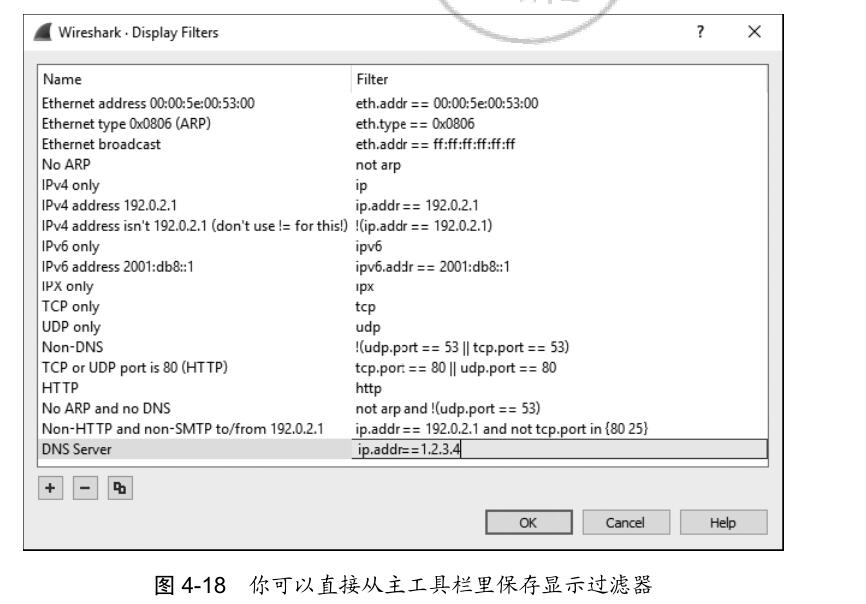Select the 'Ethernet broadcast' filter name
Viewport: 866px width, 604px height.
(x=101, y=144)
